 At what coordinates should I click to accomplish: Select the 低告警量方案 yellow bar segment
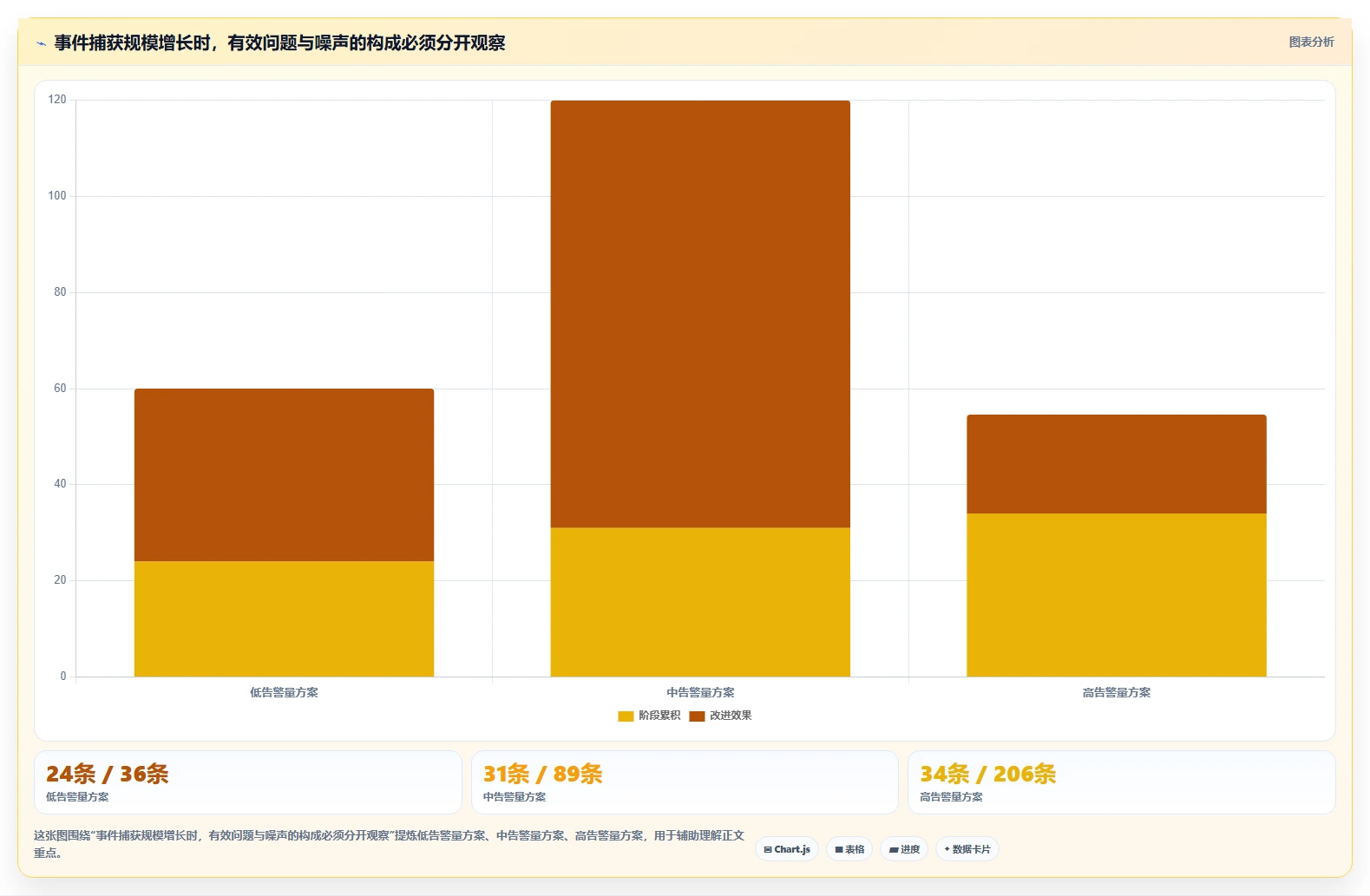tap(284, 618)
